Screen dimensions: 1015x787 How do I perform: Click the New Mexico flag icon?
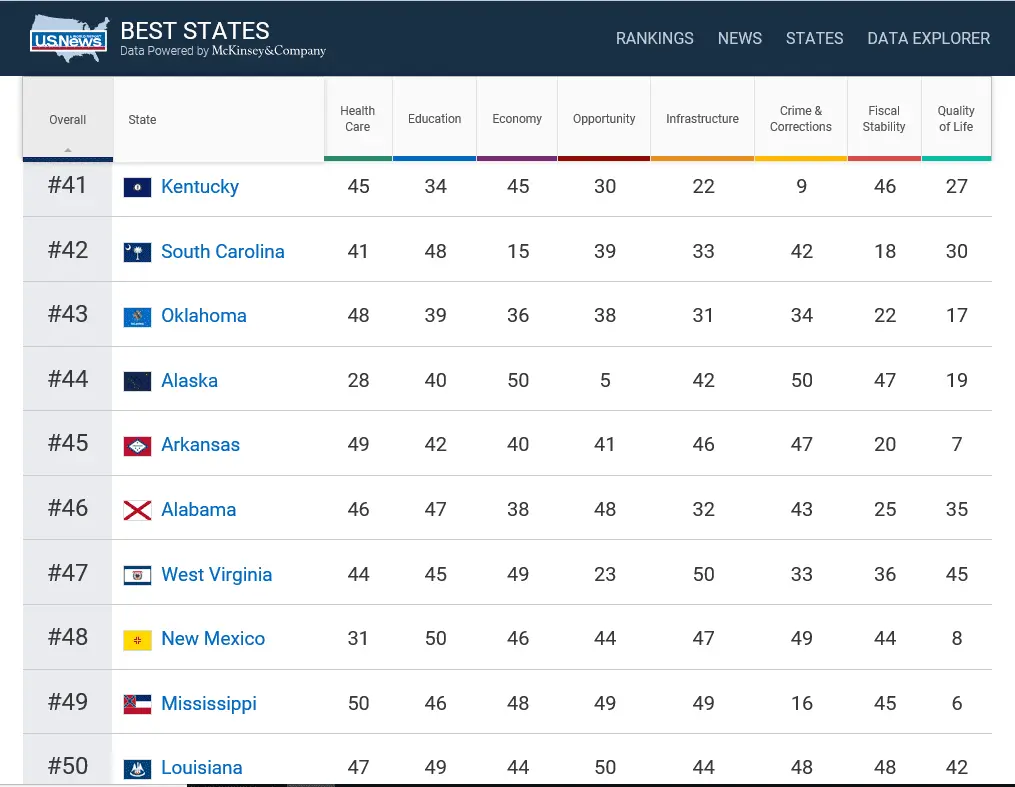pos(137,639)
